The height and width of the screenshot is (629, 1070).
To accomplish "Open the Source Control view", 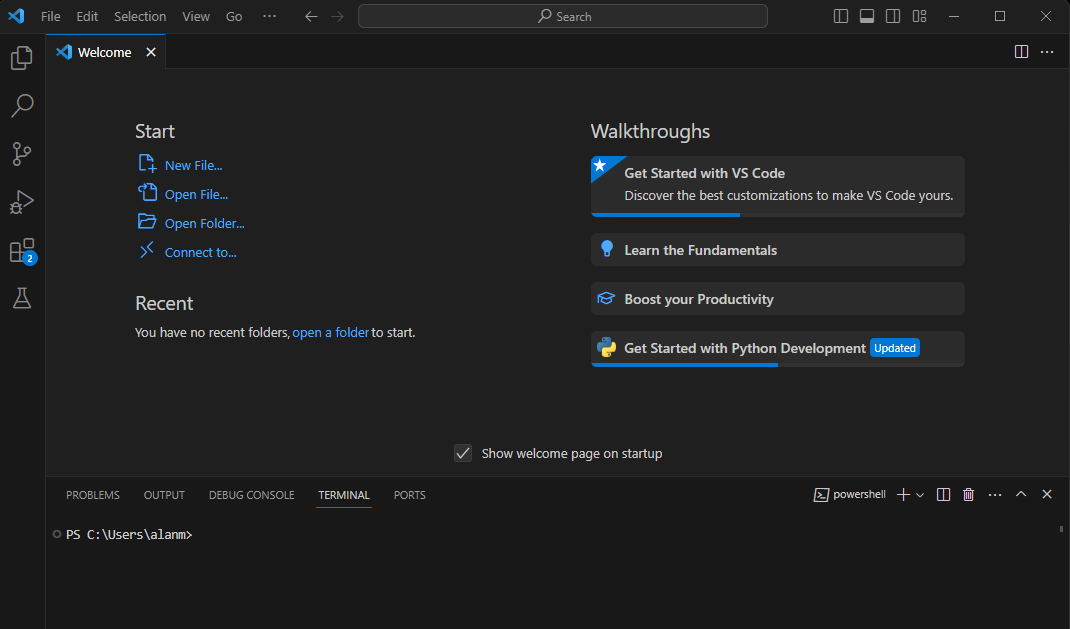I will click(x=22, y=154).
